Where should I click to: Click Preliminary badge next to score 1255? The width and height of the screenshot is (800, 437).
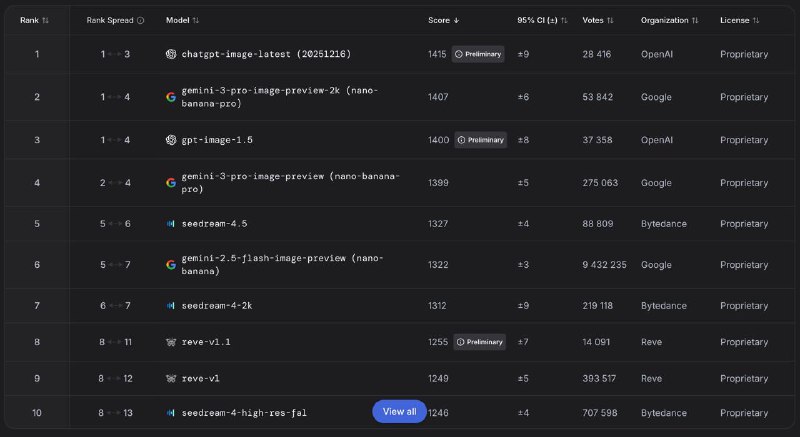(x=480, y=342)
